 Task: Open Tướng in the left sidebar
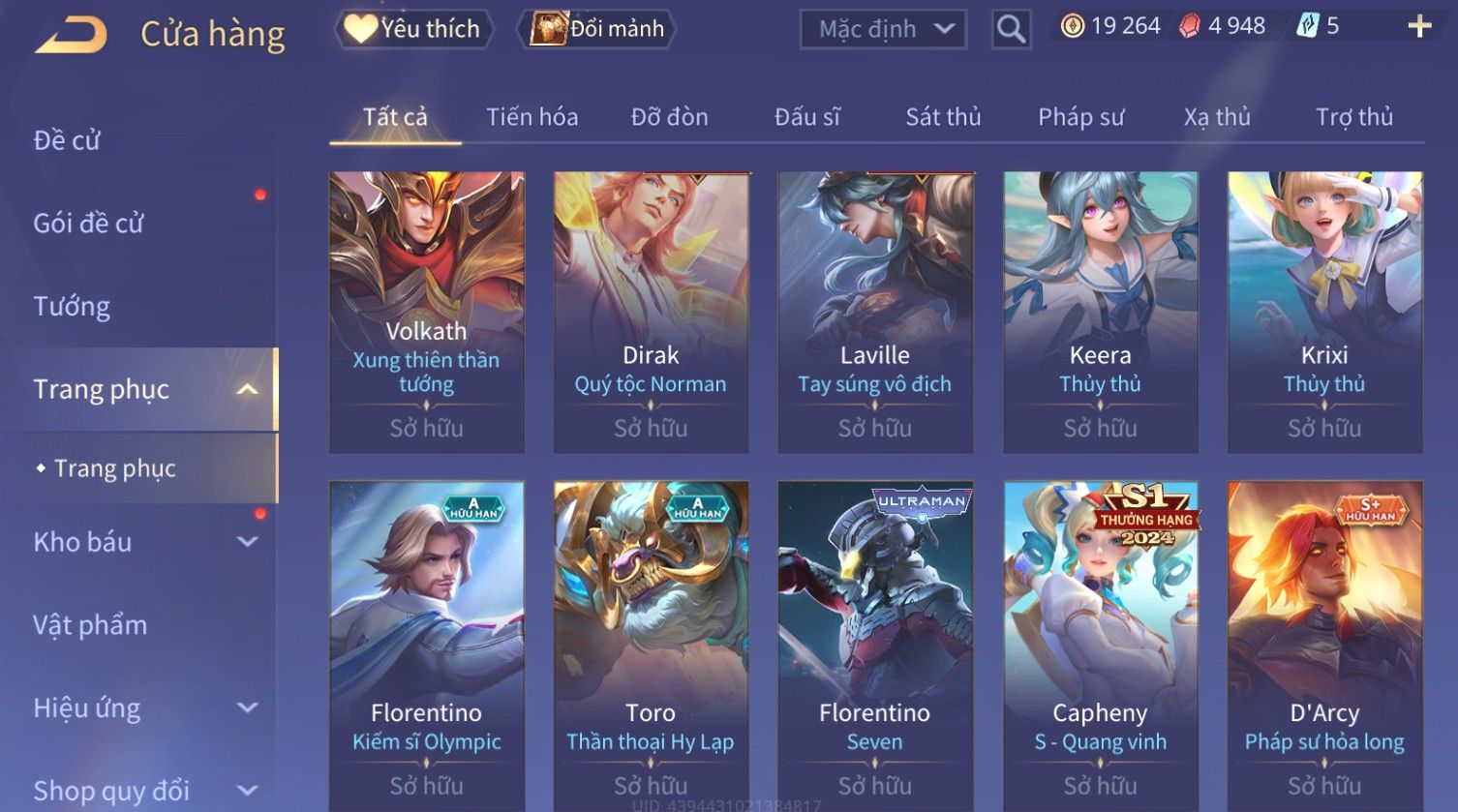pyautogui.click(x=72, y=307)
